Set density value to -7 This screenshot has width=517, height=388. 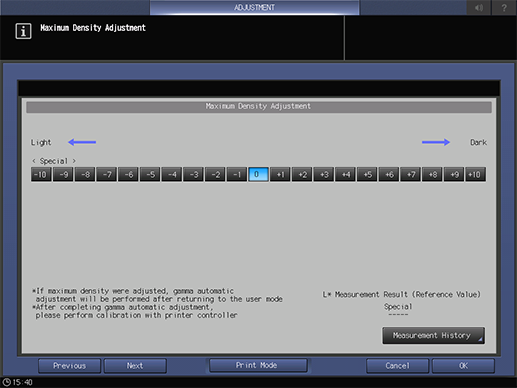tap(106, 174)
